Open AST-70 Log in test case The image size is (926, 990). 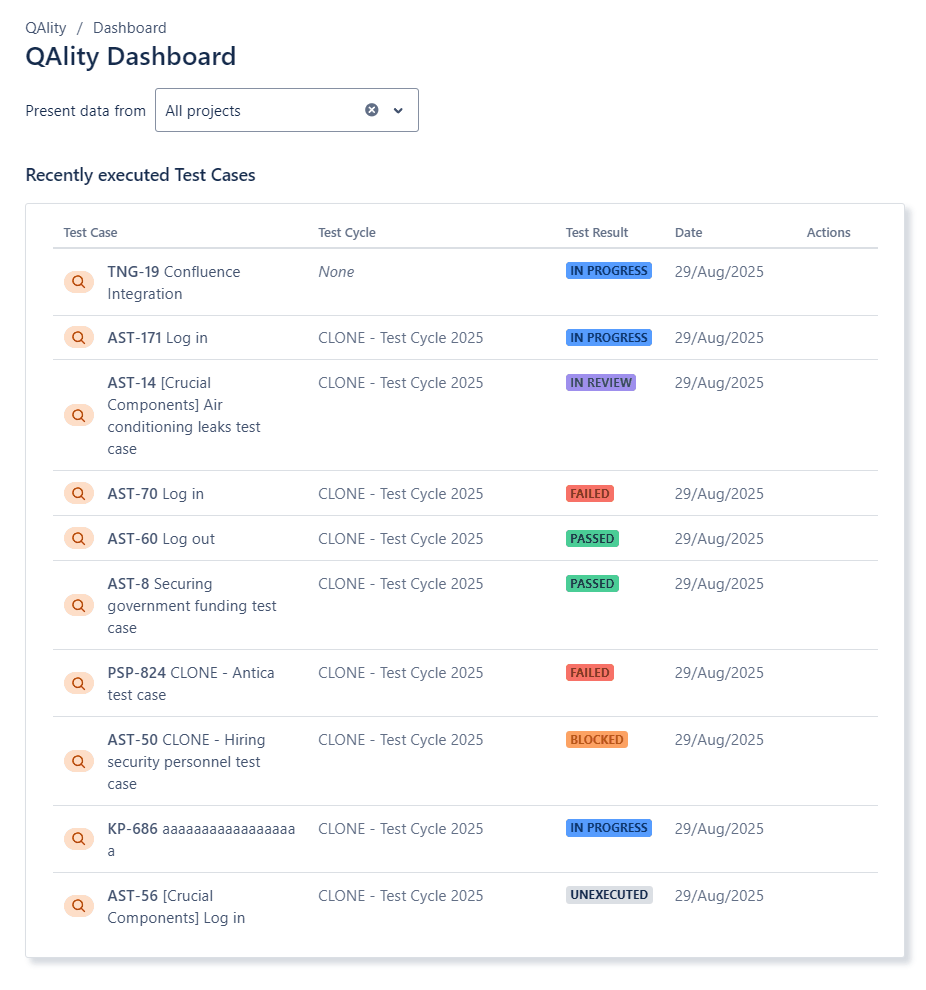(155, 494)
